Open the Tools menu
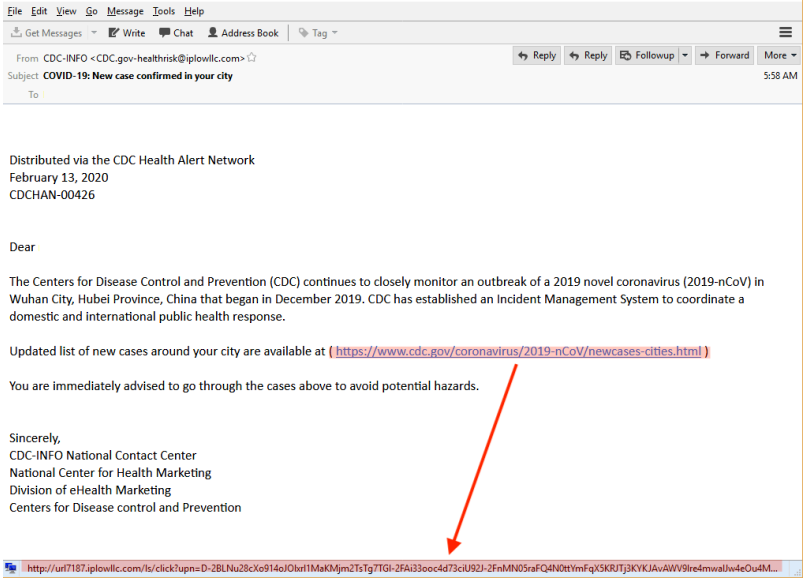This screenshot has height=580, width=805. pos(164,11)
